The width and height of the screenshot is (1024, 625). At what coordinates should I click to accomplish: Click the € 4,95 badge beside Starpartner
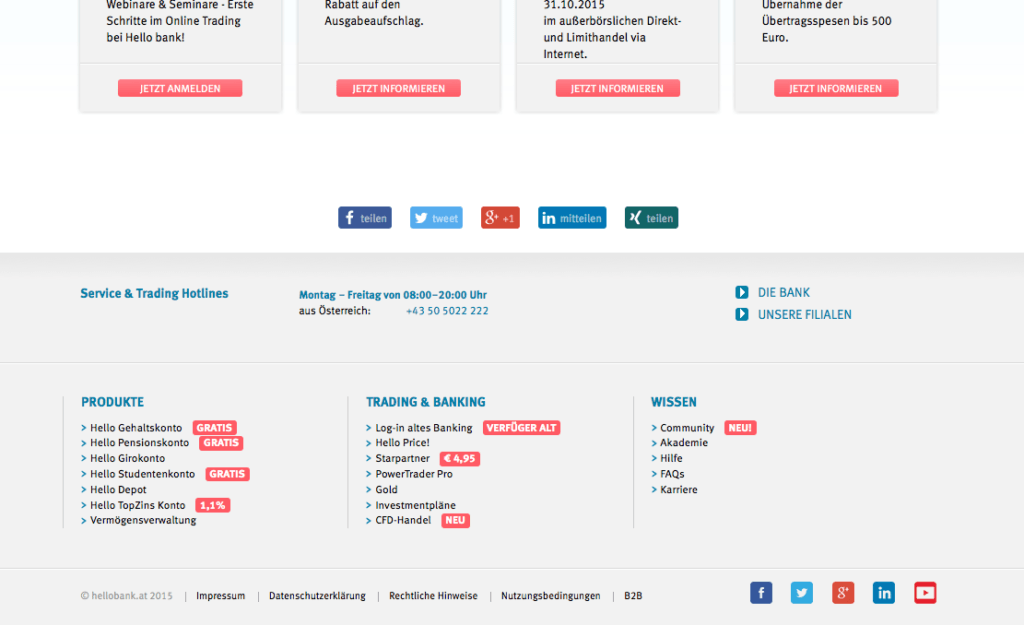point(460,458)
